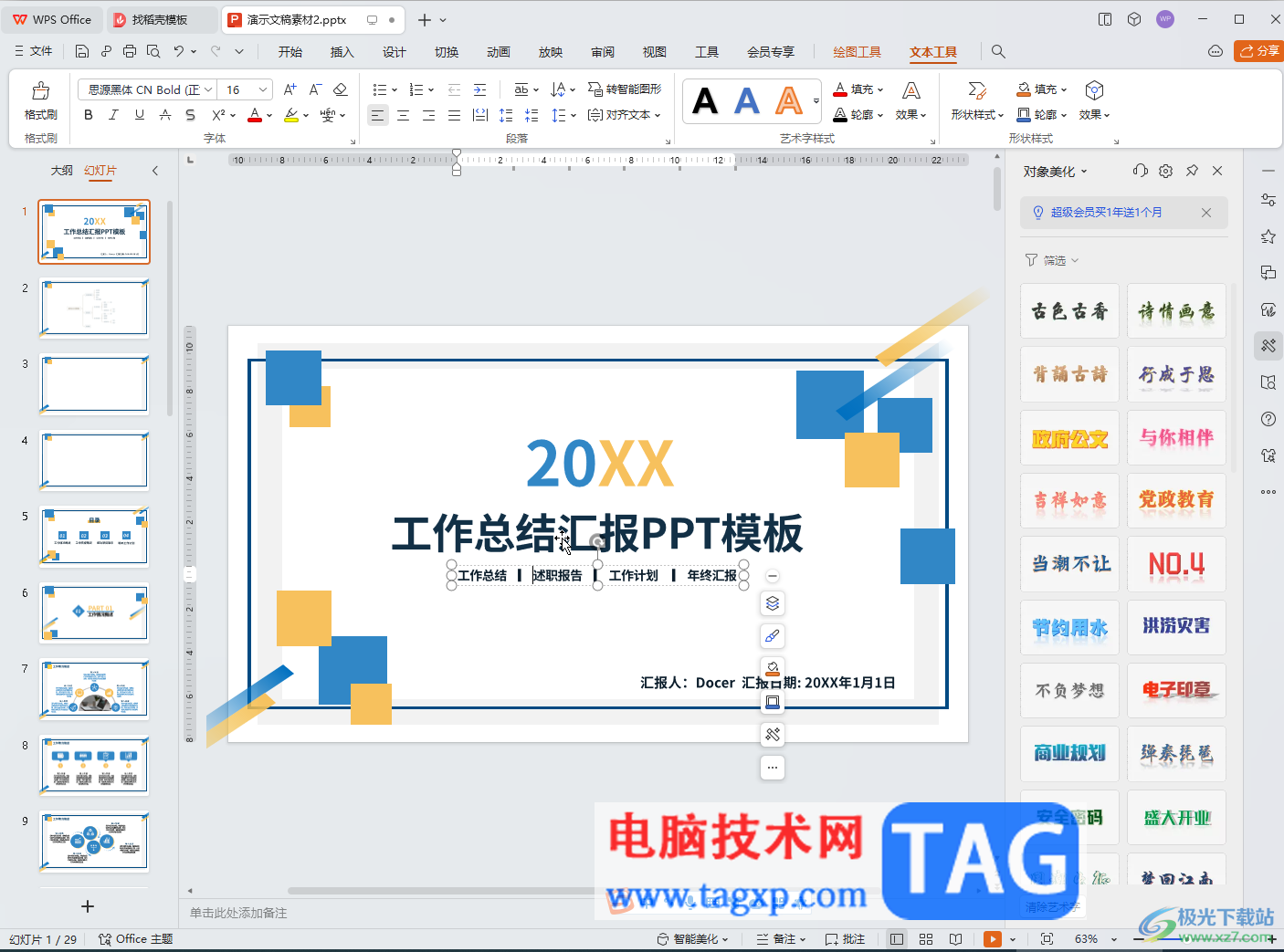This screenshot has height=952, width=1284.
Task: Switch to slide sorter view icon
Action: (x=926, y=939)
